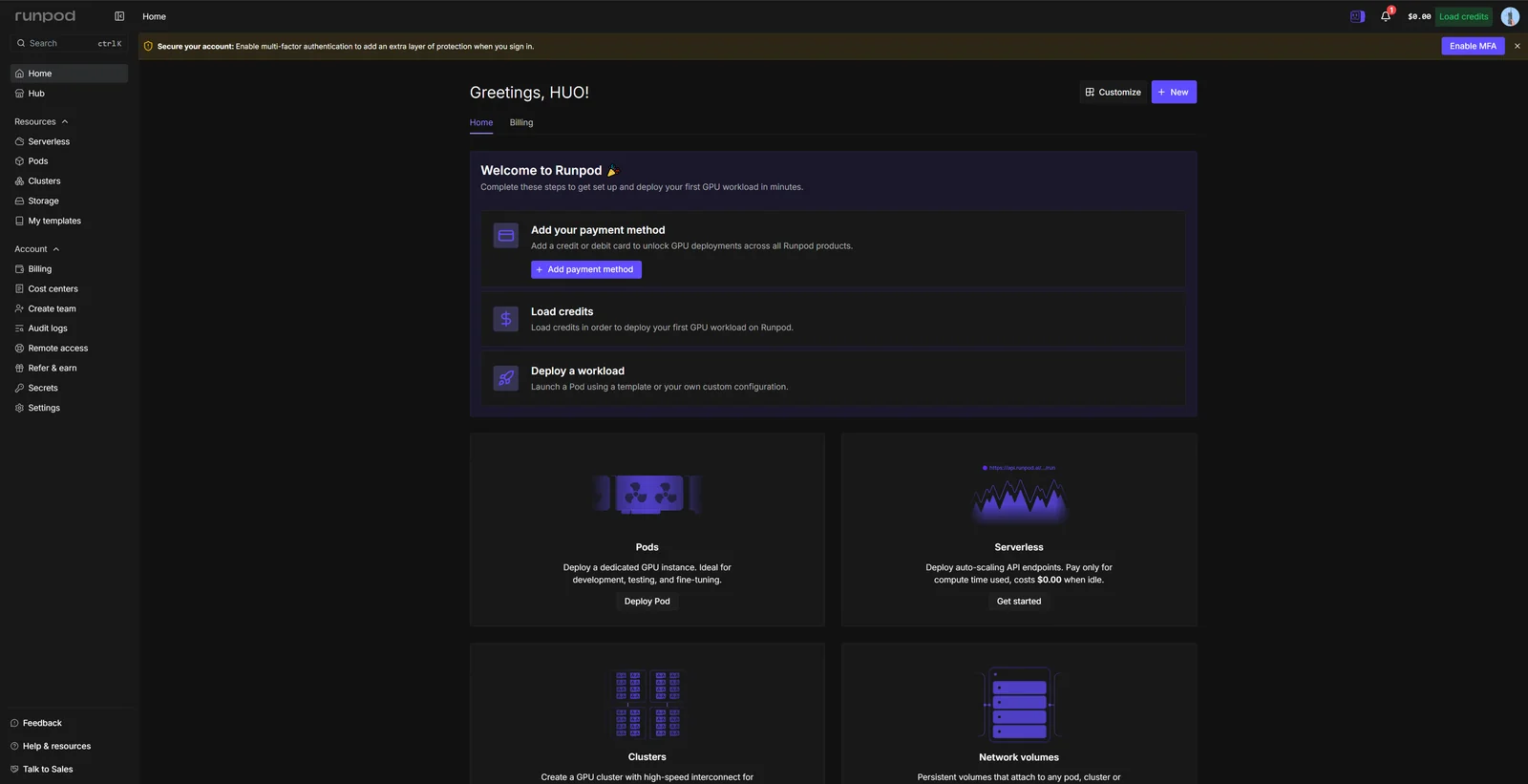
Task: Focus the Search field
Action: [69, 44]
